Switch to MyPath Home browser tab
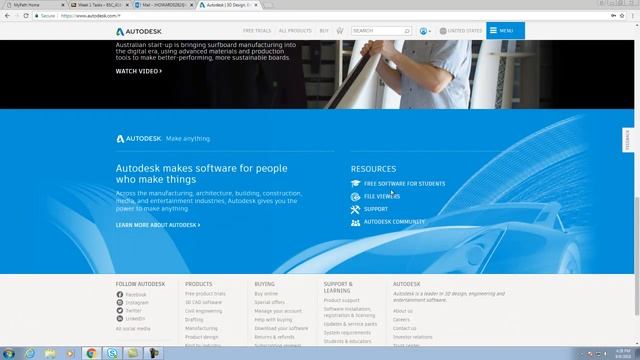The height and width of the screenshot is (360, 640). pos(36,5)
